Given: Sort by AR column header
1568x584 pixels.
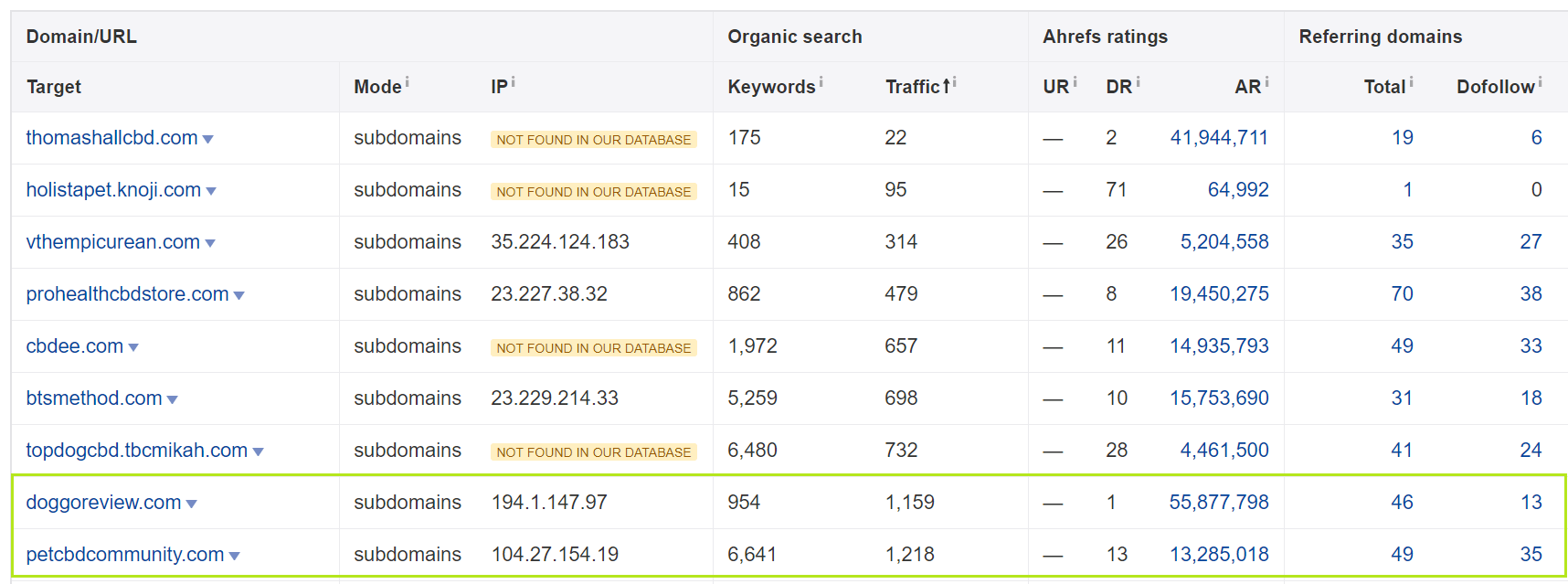Looking at the screenshot, I should point(1248,87).
